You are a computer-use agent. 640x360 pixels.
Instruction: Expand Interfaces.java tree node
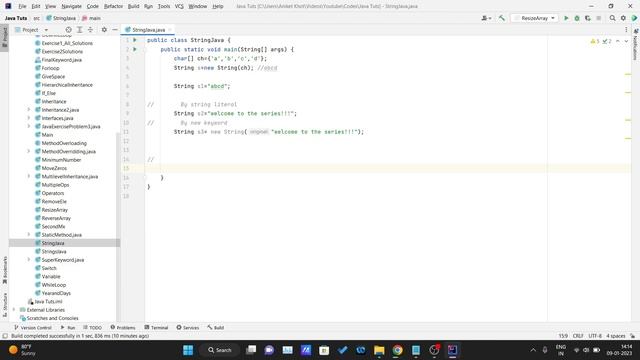[x=29, y=118]
